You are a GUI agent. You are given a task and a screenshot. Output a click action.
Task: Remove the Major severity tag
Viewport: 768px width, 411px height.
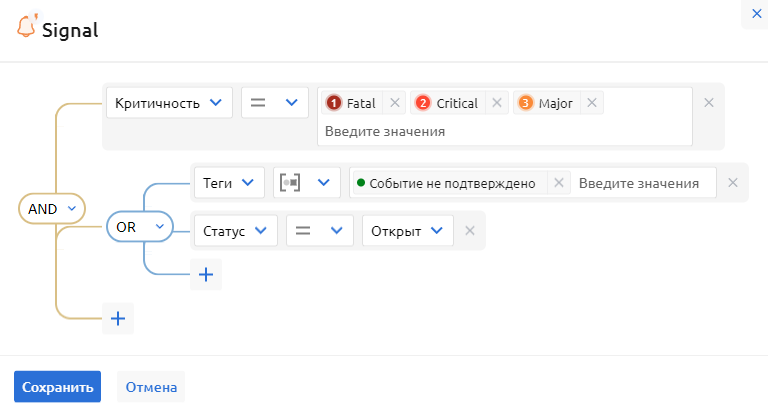[x=591, y=103]
